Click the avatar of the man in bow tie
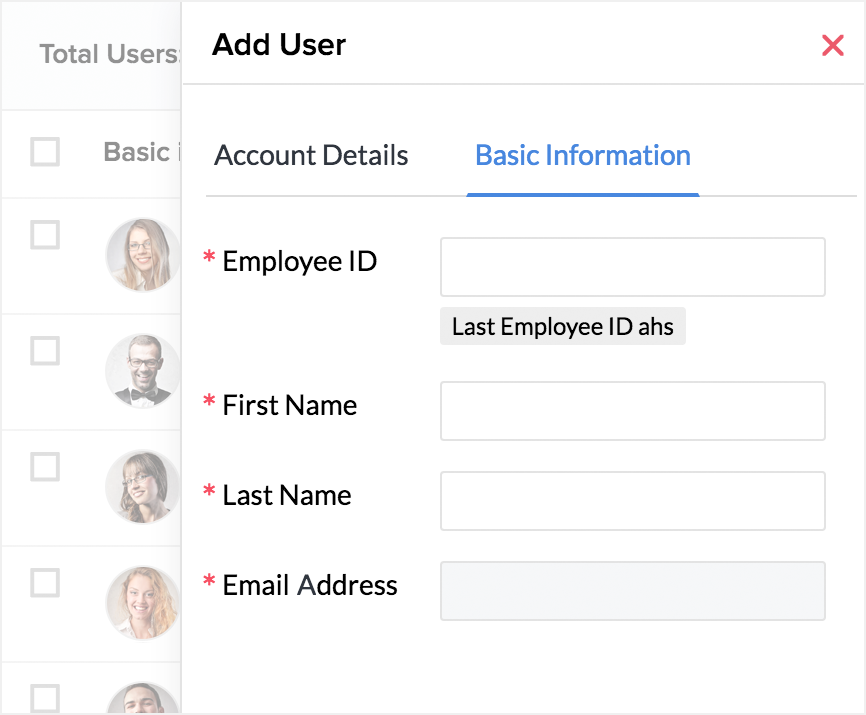The width and height of the screenshot is (866, 715). pyautogui.click(x=143, y=371)
